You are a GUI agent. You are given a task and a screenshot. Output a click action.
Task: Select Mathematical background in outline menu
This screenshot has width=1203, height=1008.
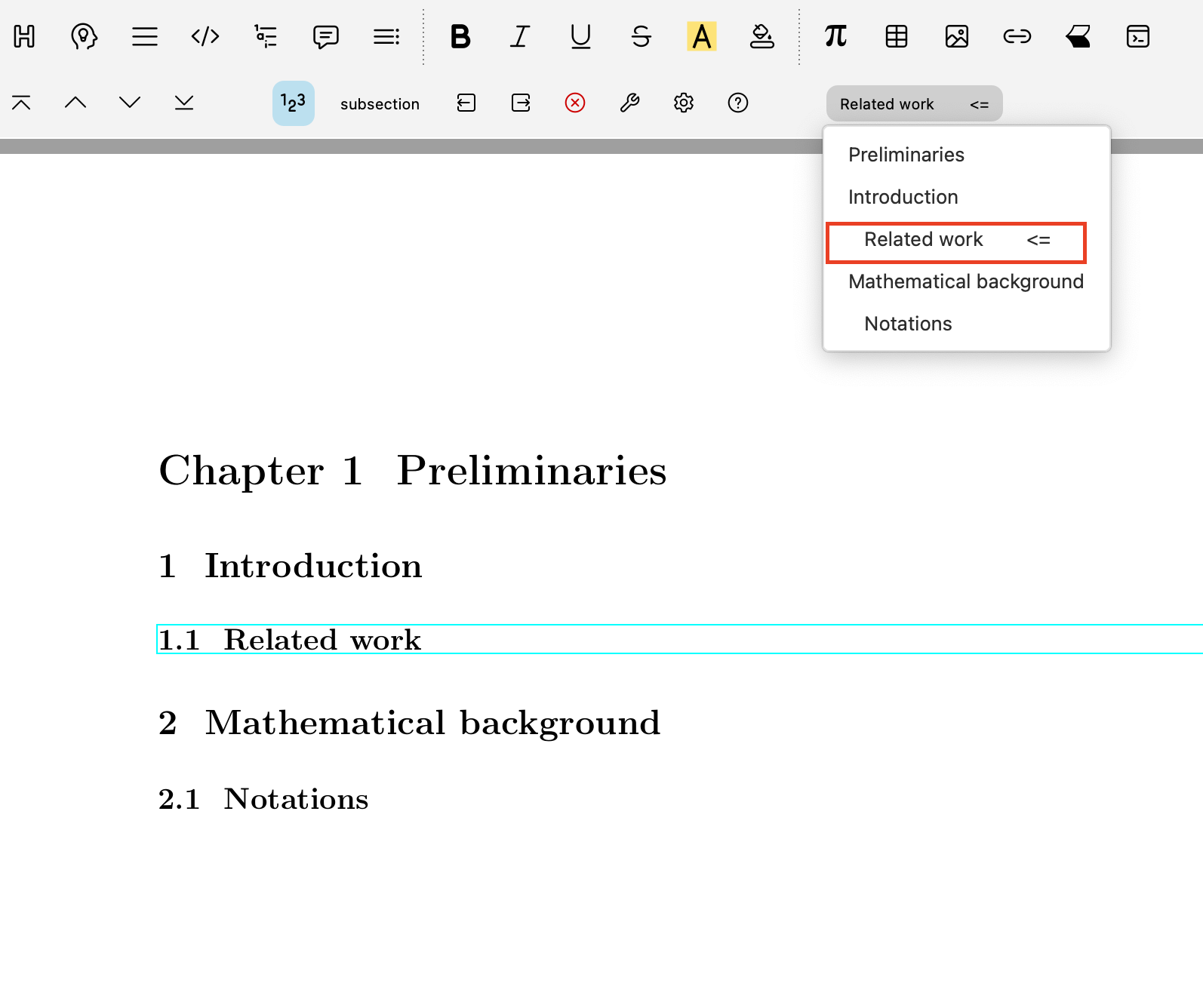pos(965,281)
